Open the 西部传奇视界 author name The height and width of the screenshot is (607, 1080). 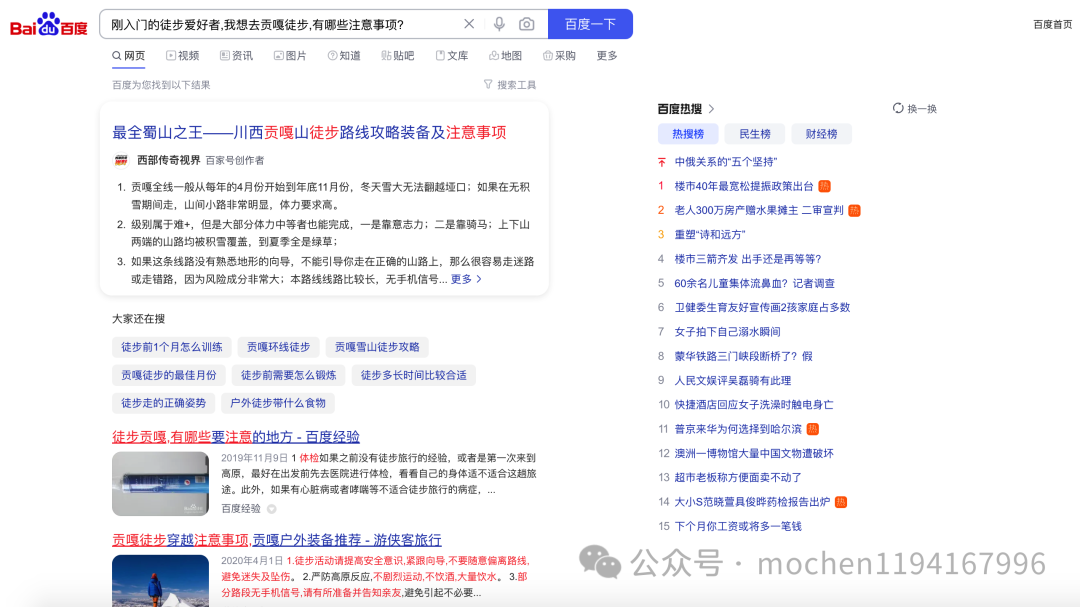[169, 160]
